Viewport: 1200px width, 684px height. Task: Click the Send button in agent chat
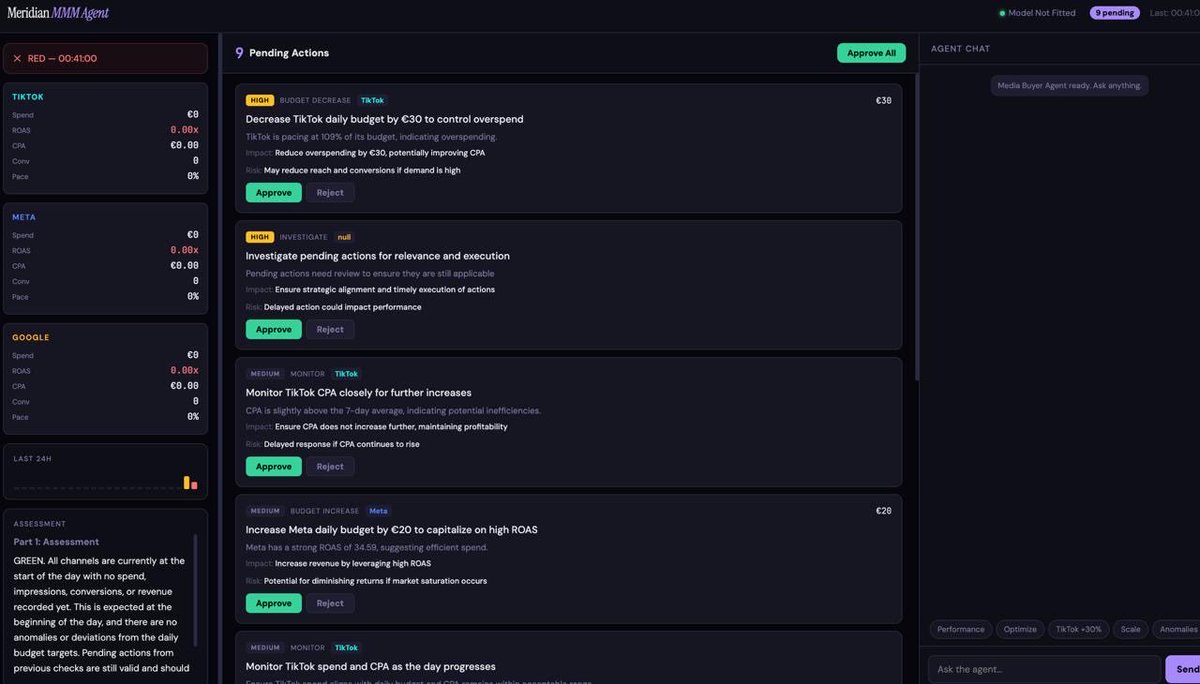point(1184,669)
